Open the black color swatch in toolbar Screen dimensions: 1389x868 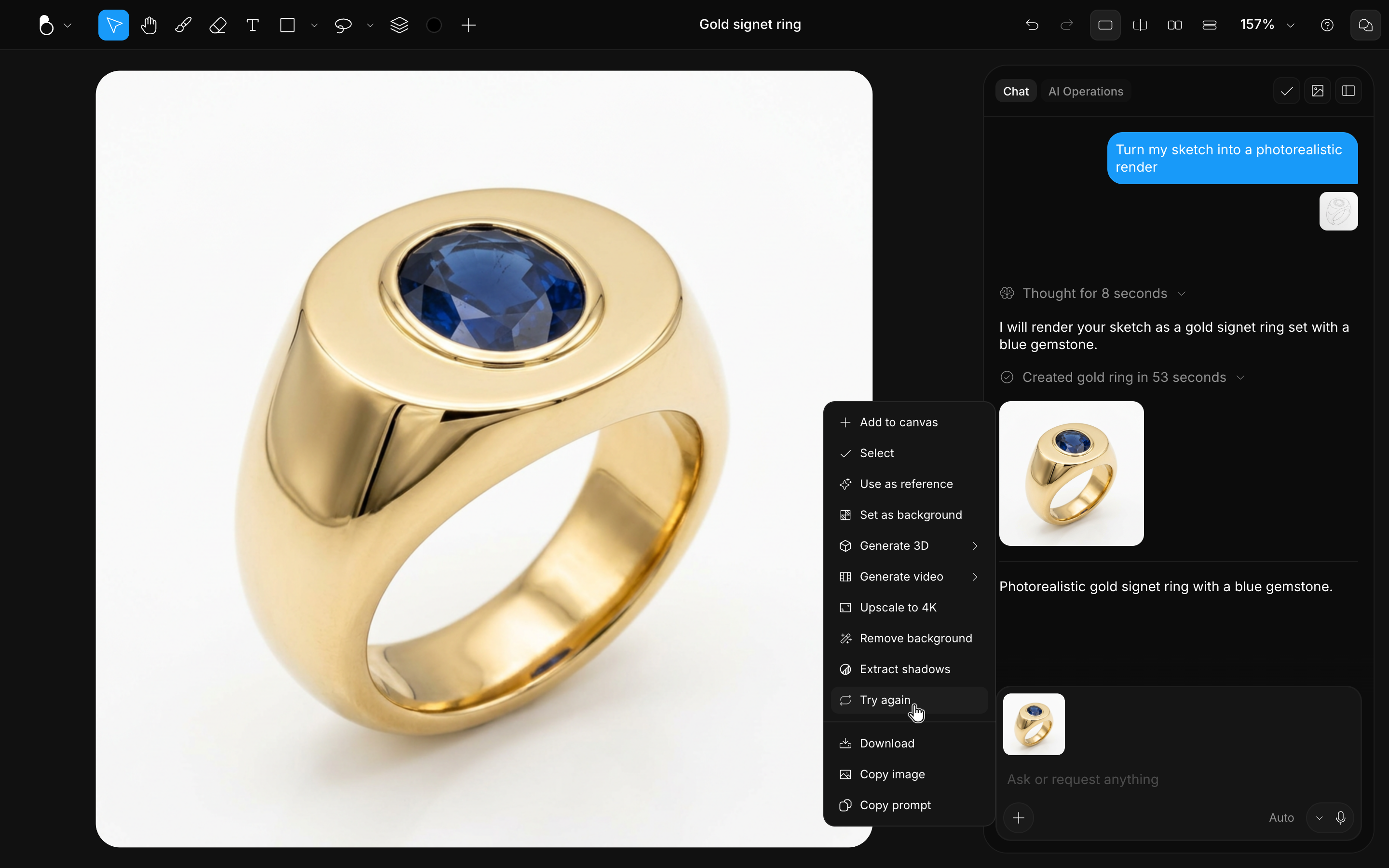[434, 25]
